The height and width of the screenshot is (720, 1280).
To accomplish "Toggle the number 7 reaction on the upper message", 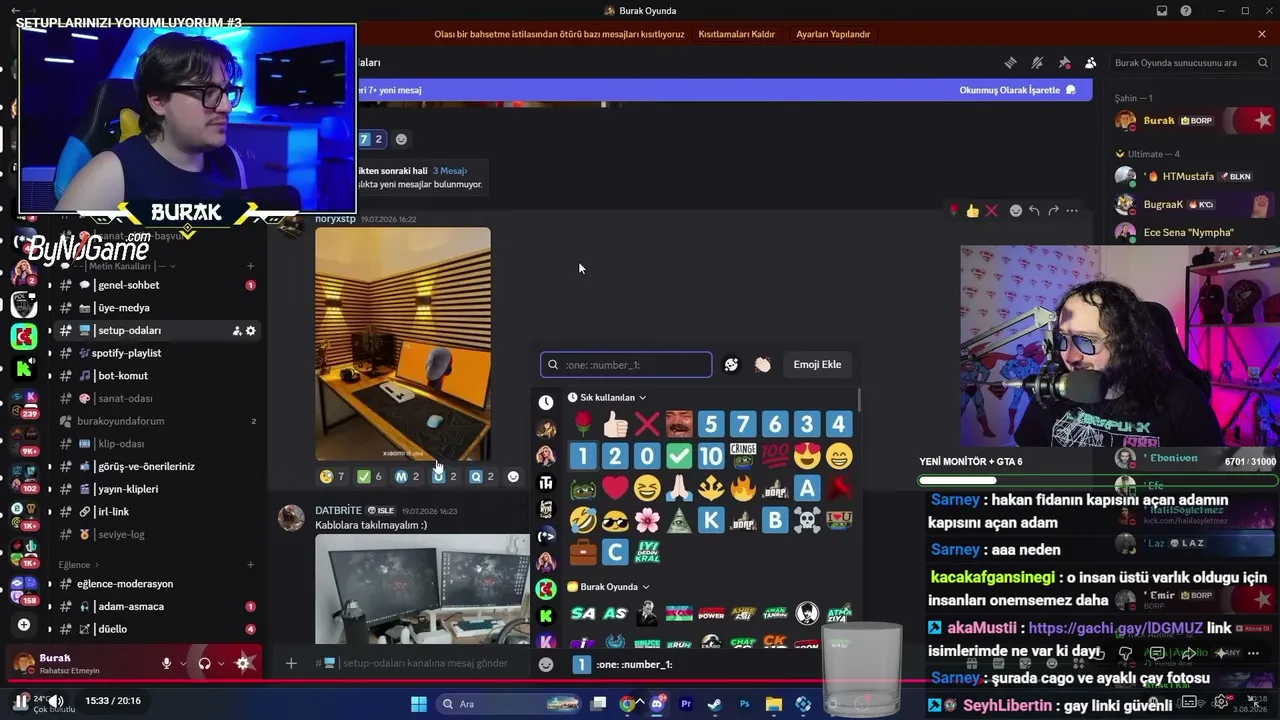I will pyautogui.click(x=371, y=139).
